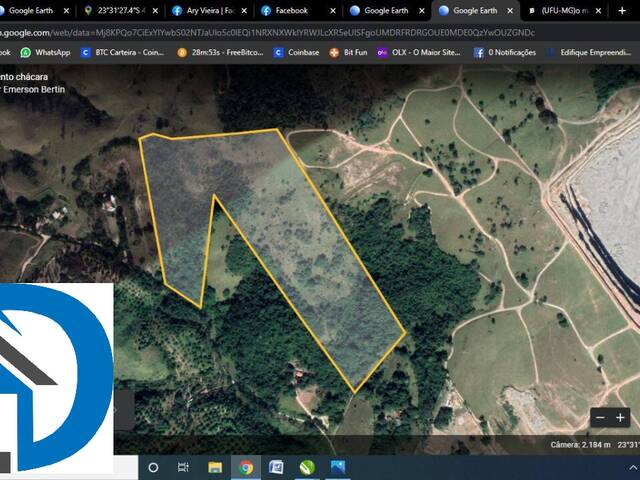The width and height of the screenshot is (640, 480).
Task: Close the active Google Earth tab
Action: (510, 11)
